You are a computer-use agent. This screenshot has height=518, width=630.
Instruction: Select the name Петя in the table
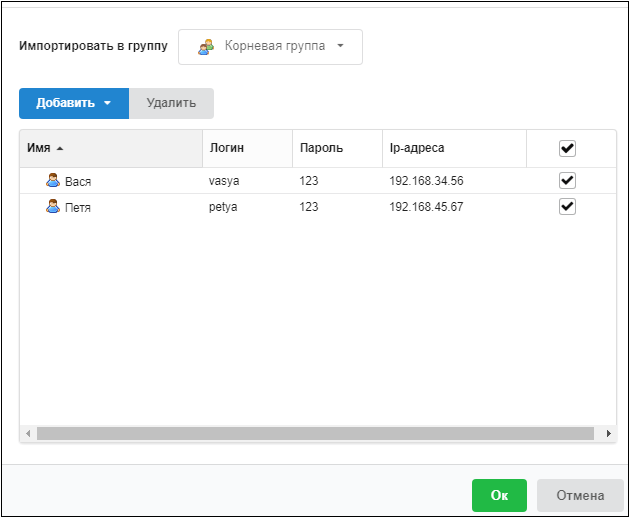coord(78,208)
